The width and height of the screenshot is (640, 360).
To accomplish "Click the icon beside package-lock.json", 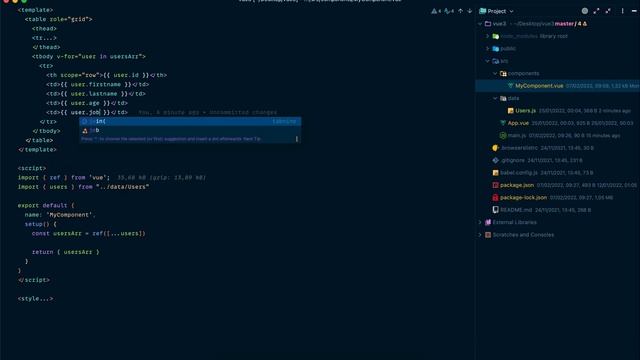I will coord(496,198).
